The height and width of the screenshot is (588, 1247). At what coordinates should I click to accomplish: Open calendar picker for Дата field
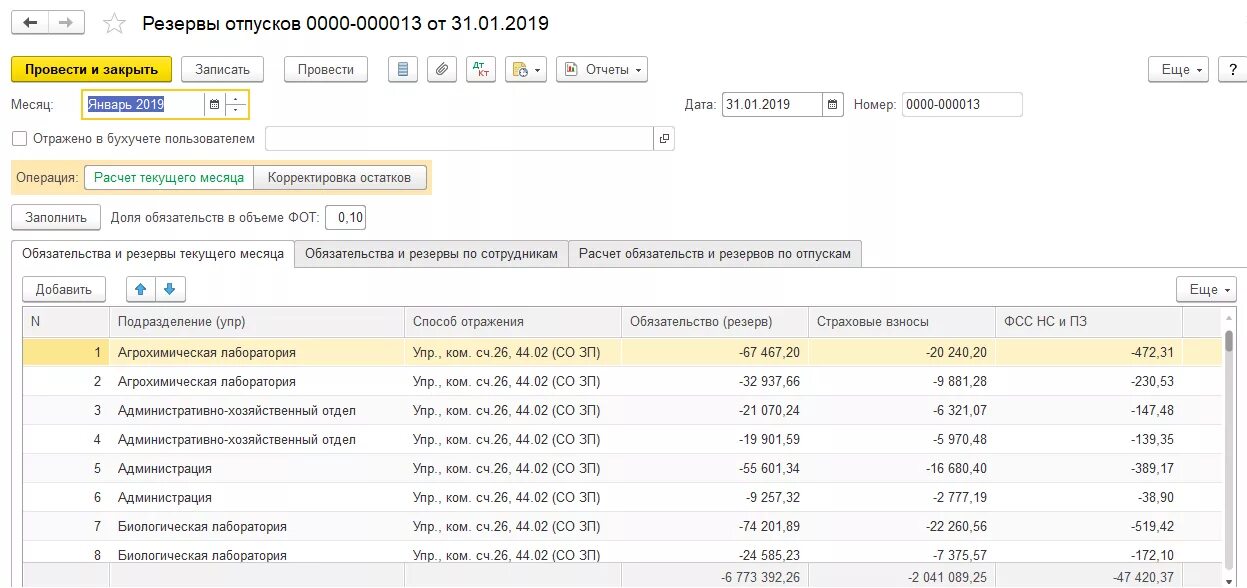832,104
